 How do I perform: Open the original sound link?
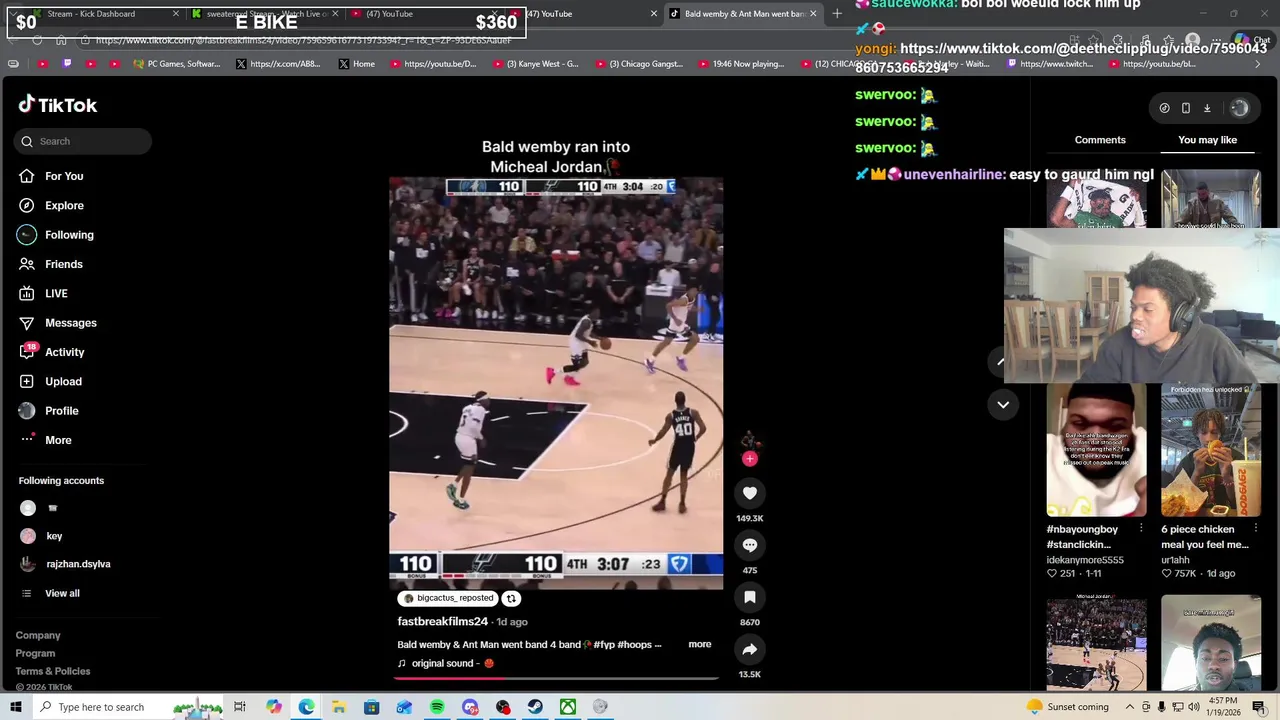click(x=446, y=663)
